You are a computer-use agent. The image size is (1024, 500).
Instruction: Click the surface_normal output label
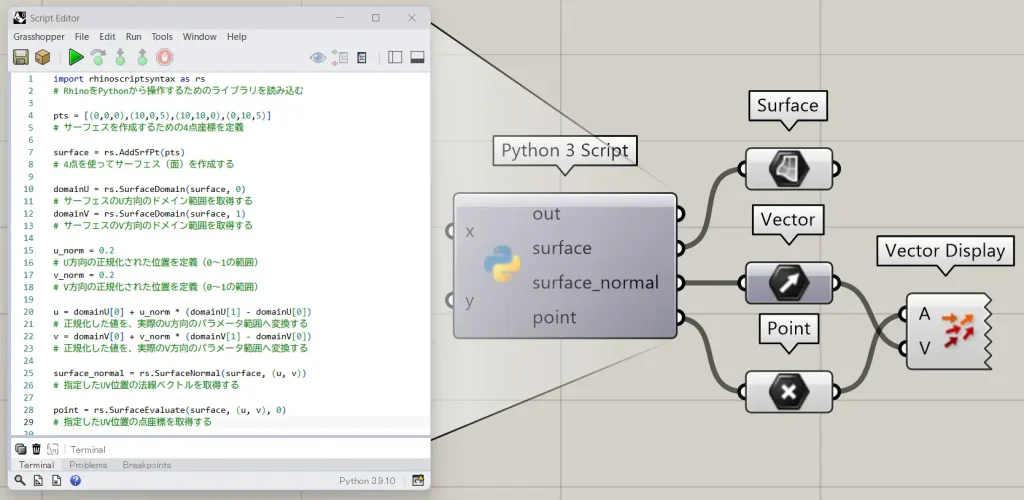pyautogui.click(x=596, y=283)
